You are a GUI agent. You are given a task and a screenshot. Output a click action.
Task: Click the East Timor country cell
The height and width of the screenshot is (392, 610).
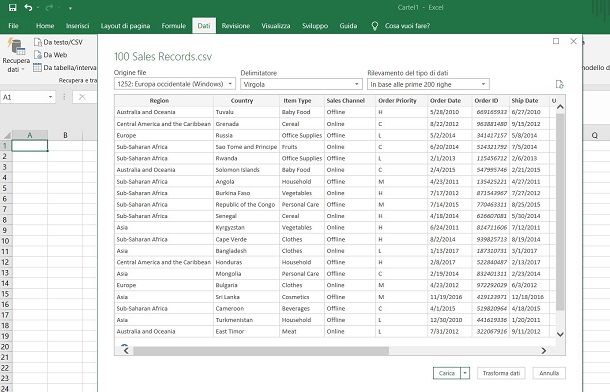tap(246, 332)
